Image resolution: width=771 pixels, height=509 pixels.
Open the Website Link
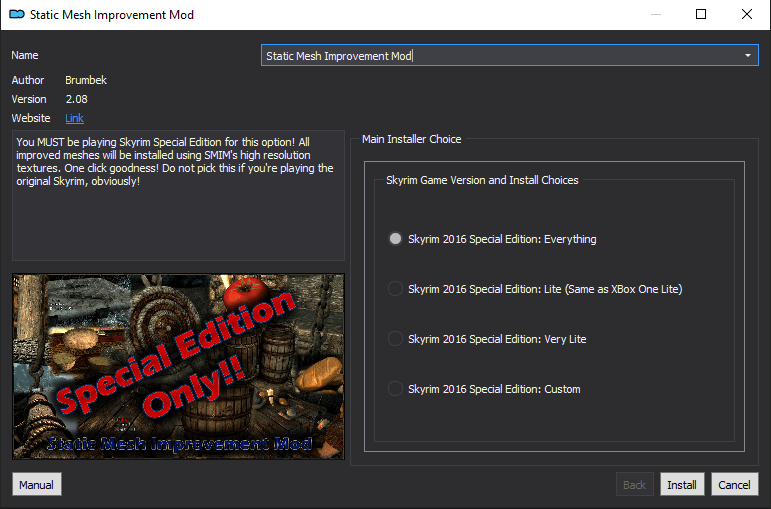pyautogui.click(x=74, y=118)
